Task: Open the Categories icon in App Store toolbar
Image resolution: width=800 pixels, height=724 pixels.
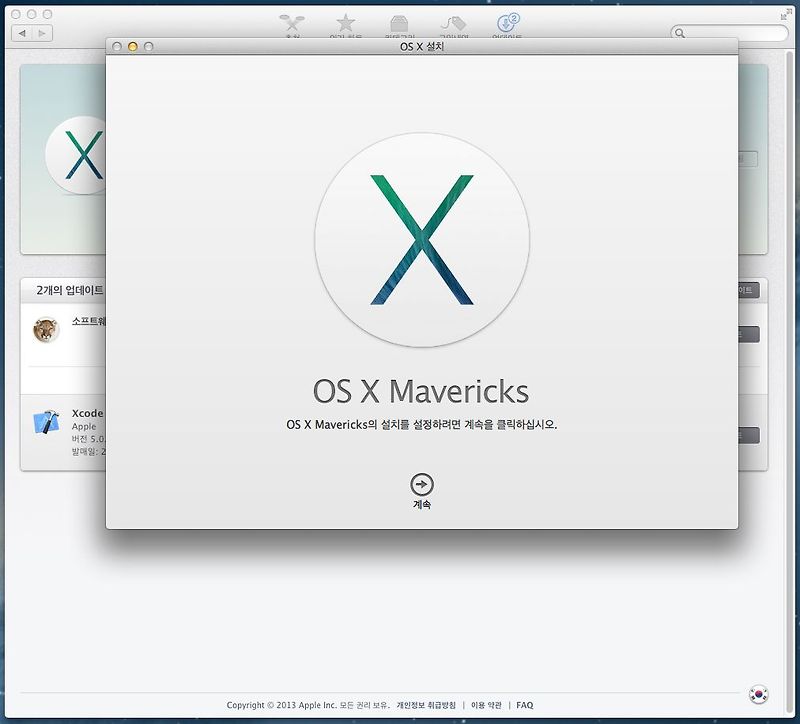Action: point(399,24)
